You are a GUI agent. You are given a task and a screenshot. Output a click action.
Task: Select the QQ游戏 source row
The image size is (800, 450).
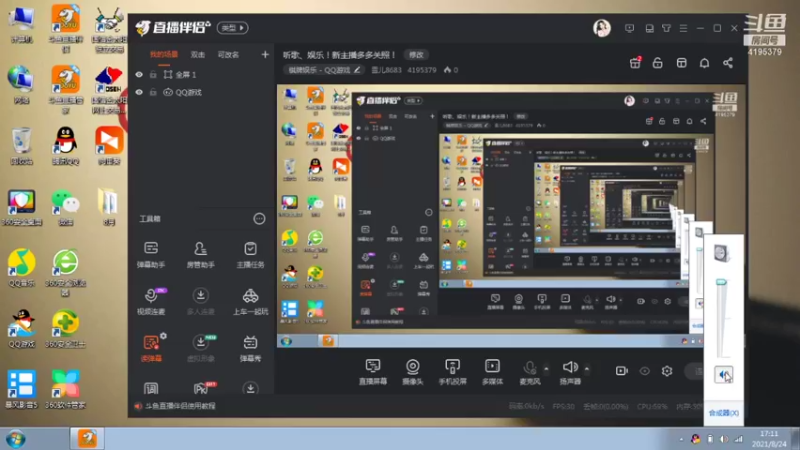point(202,92)
